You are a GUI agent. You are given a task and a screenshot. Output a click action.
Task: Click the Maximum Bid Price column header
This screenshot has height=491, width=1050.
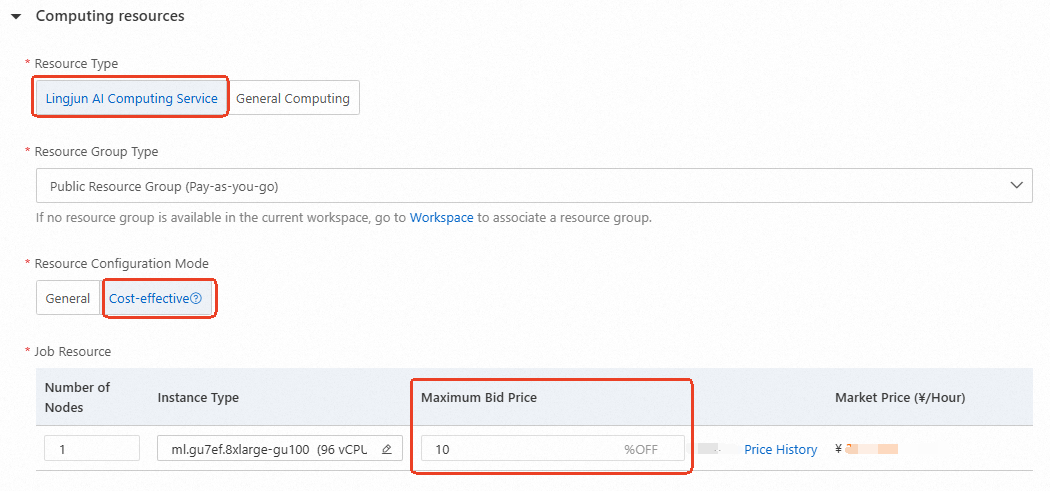[478, 397]
